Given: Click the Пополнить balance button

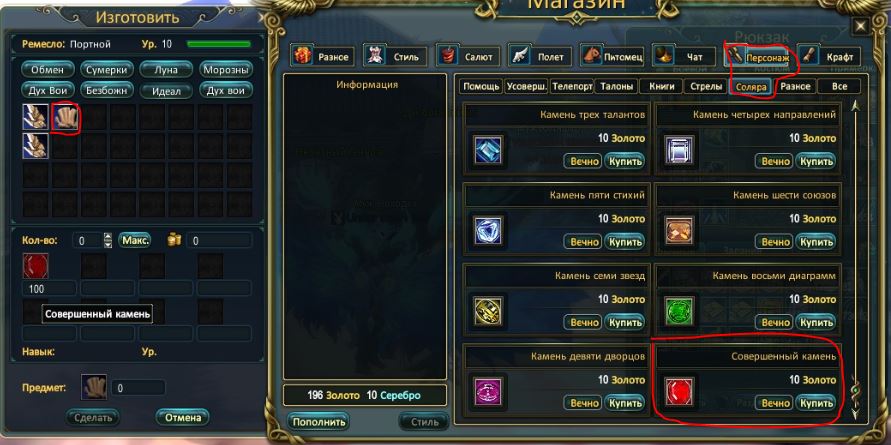Looking at the screenshot, I should point(318,422).
